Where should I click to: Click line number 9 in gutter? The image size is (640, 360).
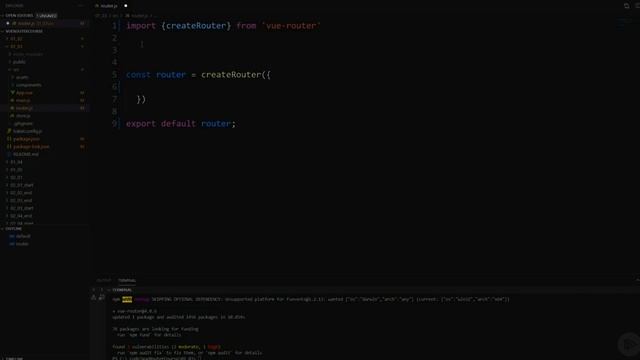(115, 124)
